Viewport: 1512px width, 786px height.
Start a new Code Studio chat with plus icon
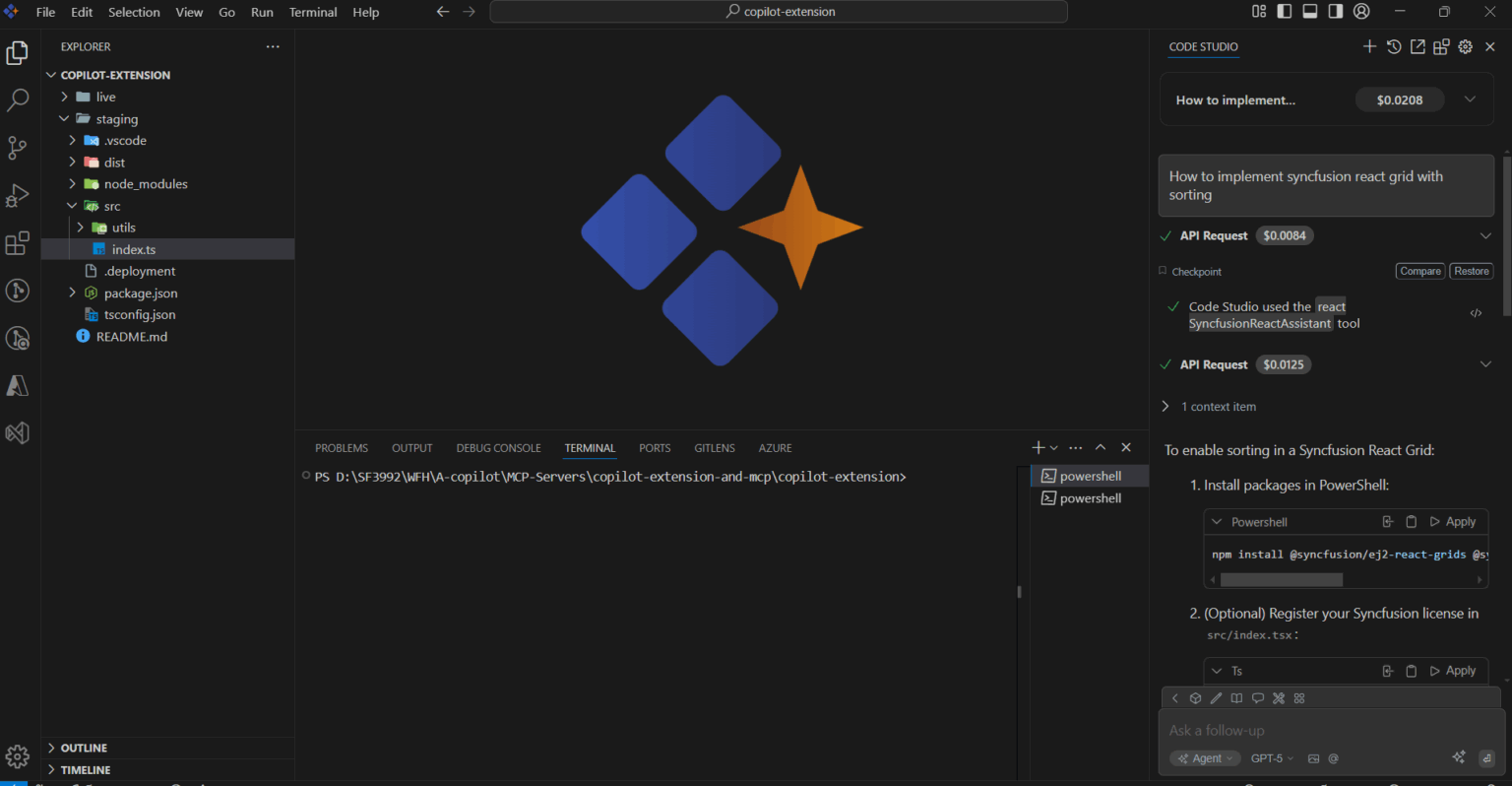(1369, 46)
